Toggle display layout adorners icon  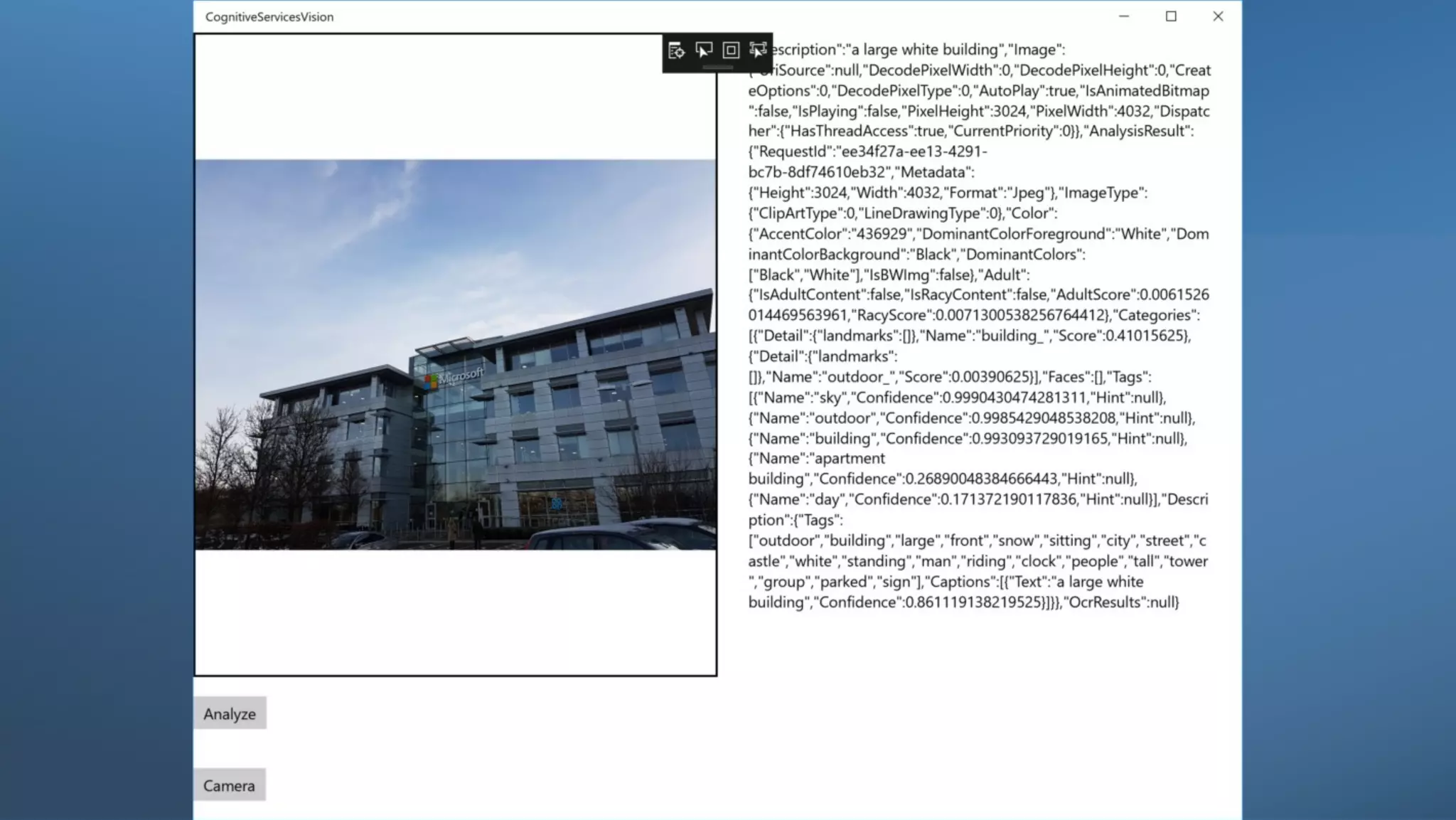pos(731,50)
